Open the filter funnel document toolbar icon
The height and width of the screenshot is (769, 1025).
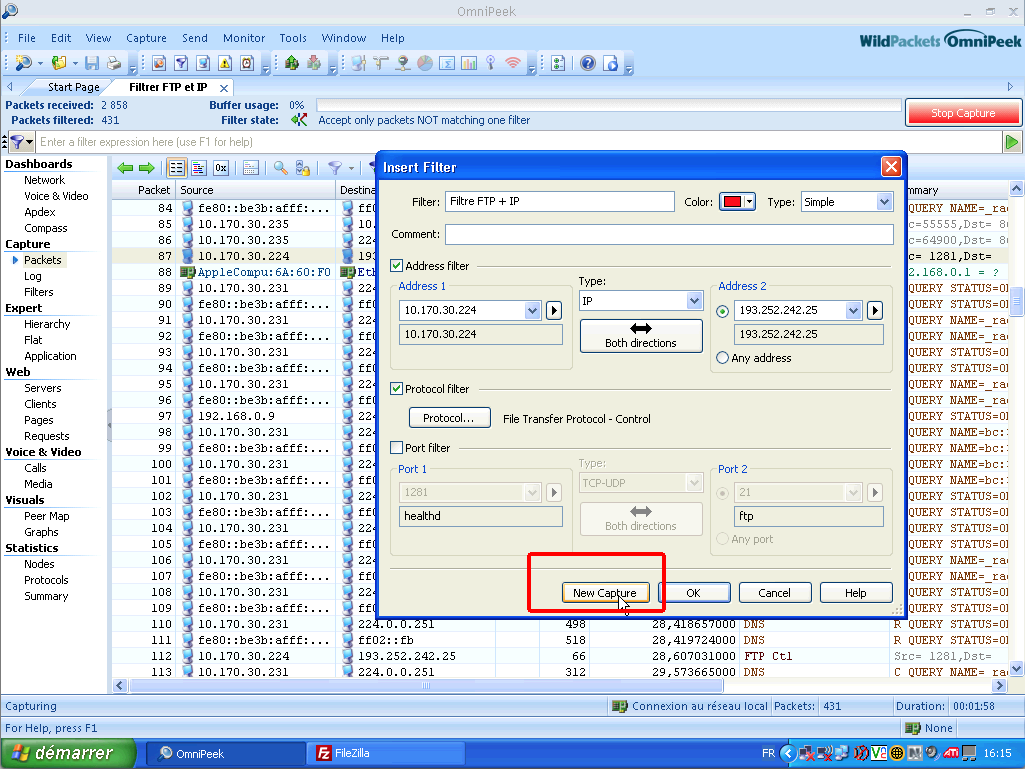tap(181, 63)
